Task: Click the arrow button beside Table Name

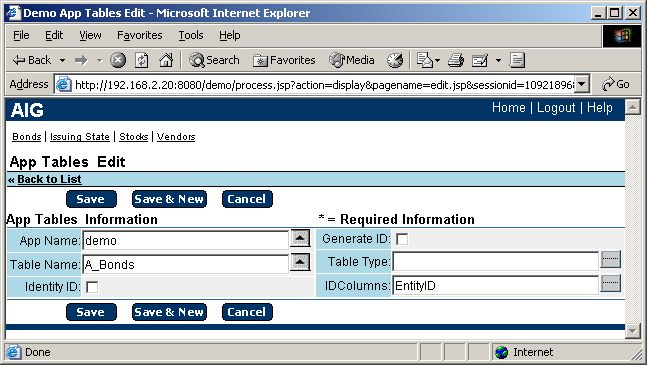Action: 300,262
